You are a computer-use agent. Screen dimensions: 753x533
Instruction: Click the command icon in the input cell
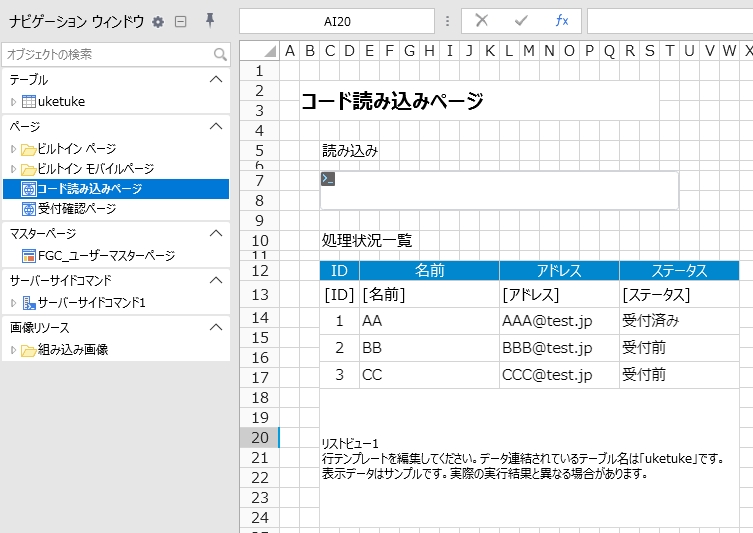[x=328, y=179]
